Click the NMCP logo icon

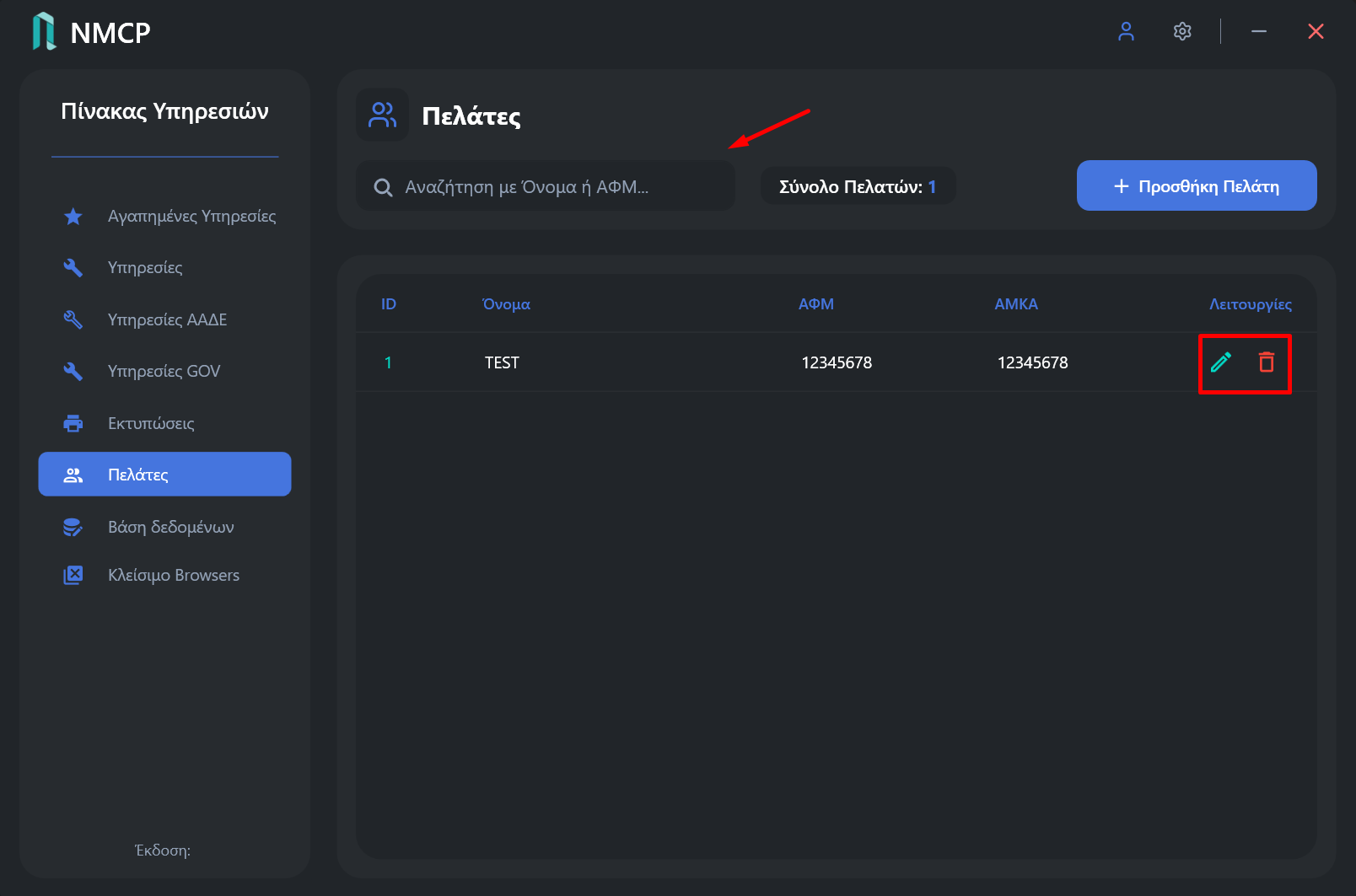pyautogui.click(x=44, y=32)
